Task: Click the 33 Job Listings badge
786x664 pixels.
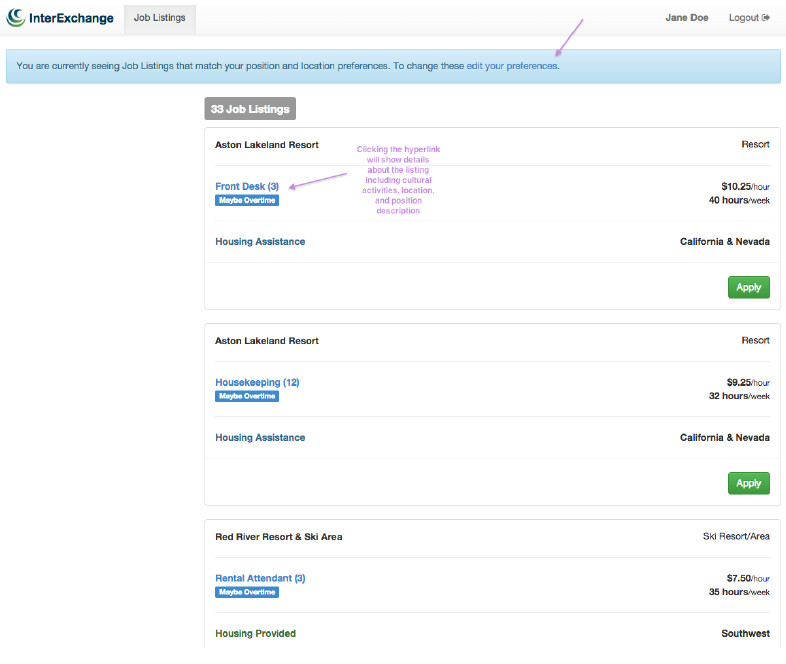Action: [x=250, y=109]
